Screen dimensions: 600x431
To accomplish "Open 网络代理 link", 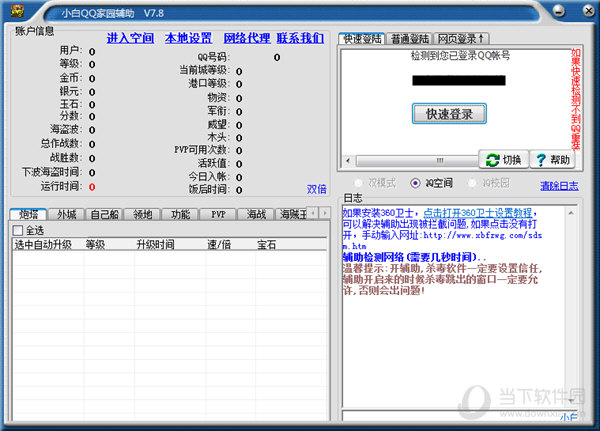I will (247, 38).
